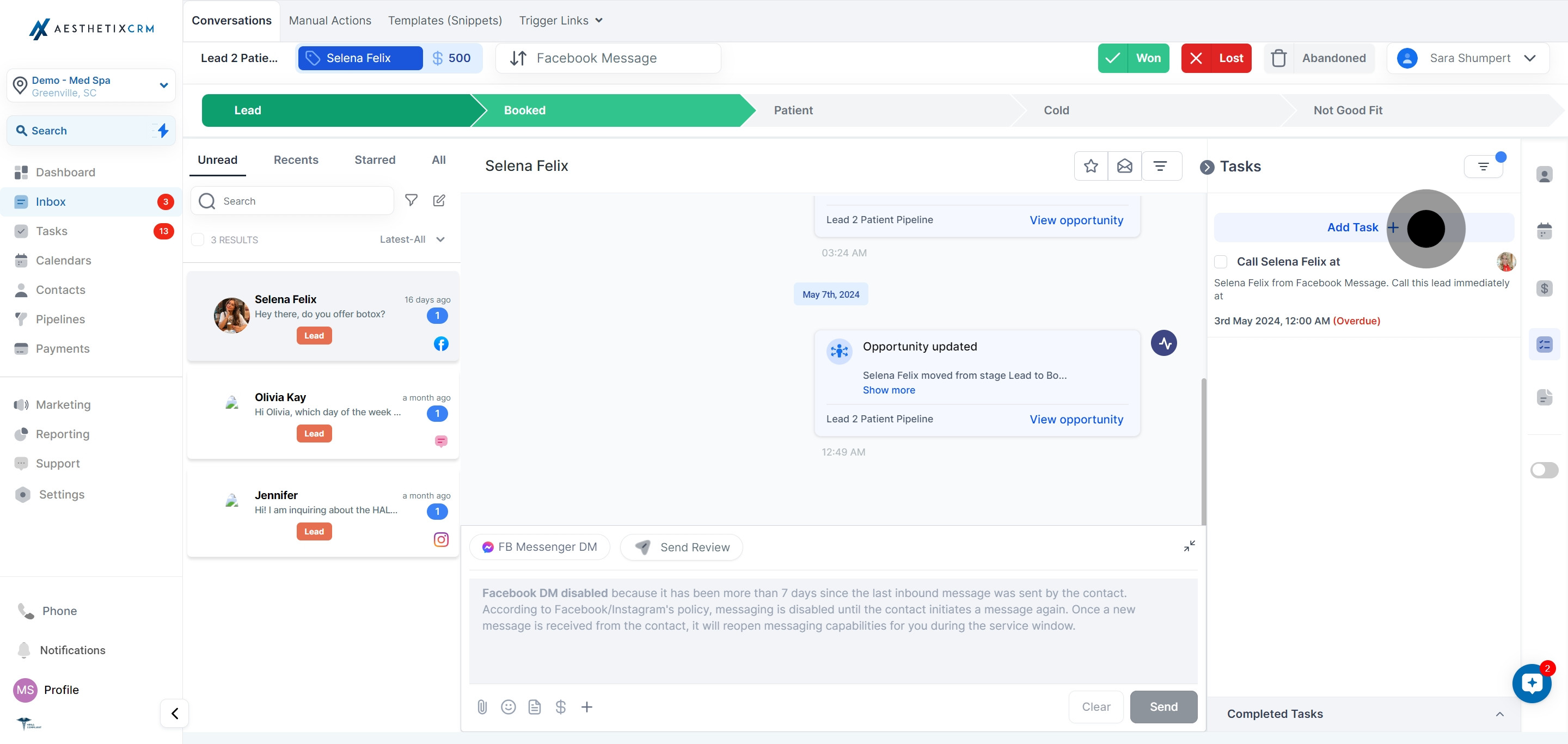Open the emoji picker
This screenshot has height=744, width=1568.
(x=509, y=707)
